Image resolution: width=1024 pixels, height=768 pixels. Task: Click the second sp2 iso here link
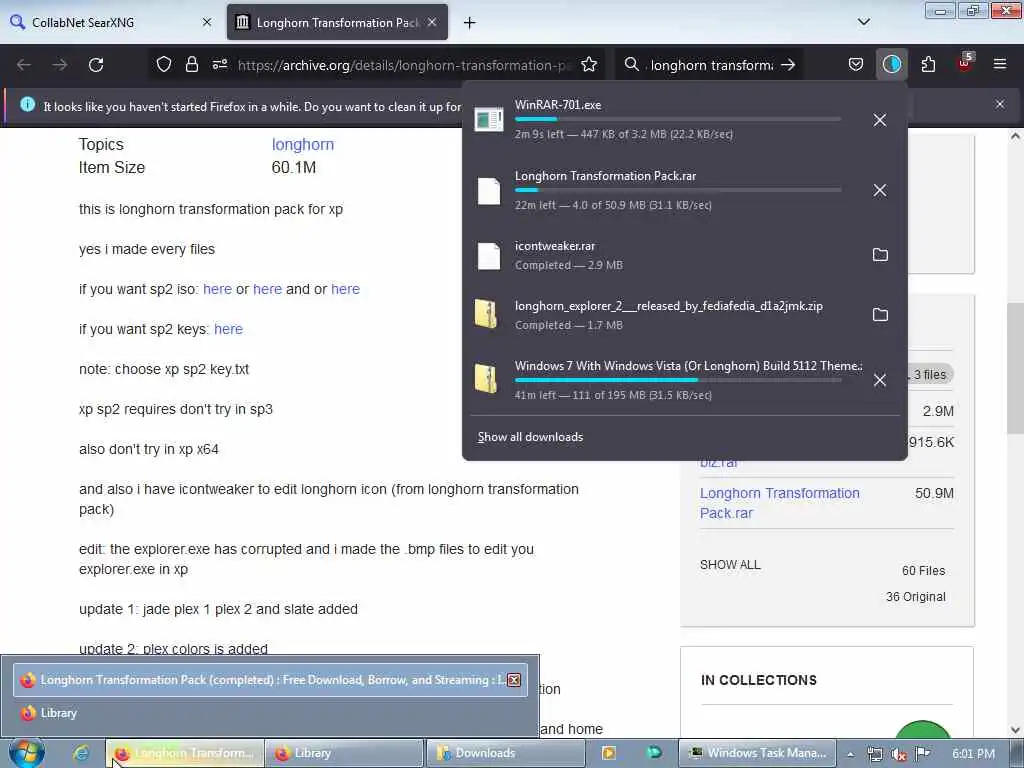[x=267, y=289]
